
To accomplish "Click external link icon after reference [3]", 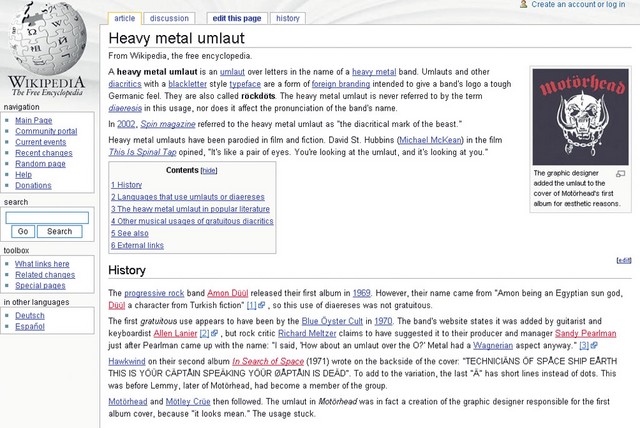I will tap(594, 345).
